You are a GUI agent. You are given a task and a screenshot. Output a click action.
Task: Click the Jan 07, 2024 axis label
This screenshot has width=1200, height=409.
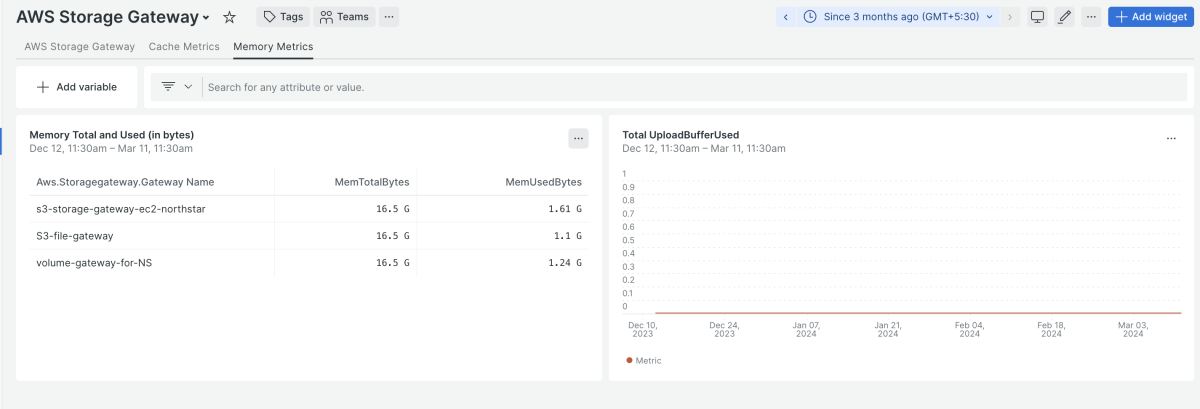806,330
